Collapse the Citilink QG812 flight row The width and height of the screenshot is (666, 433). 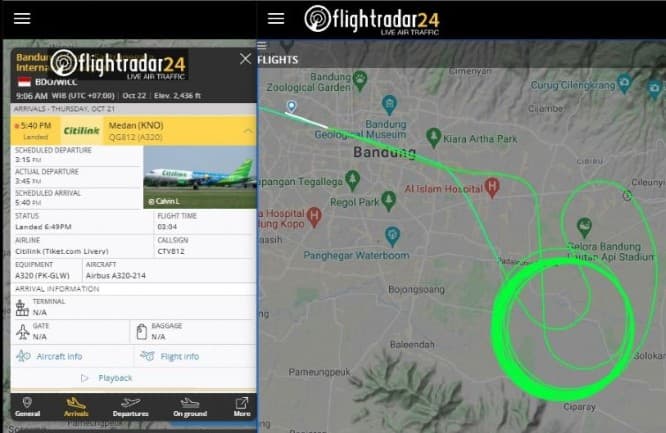point(248,131)
